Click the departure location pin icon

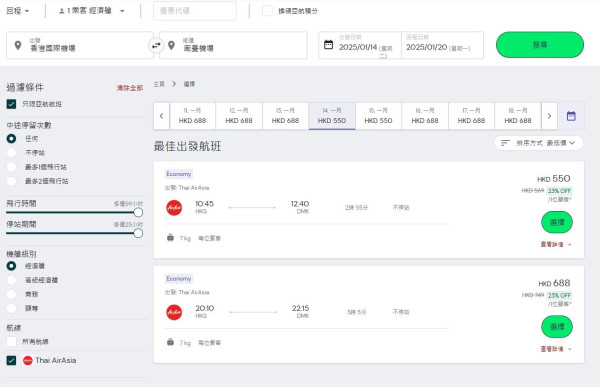(x=18, y=45)
